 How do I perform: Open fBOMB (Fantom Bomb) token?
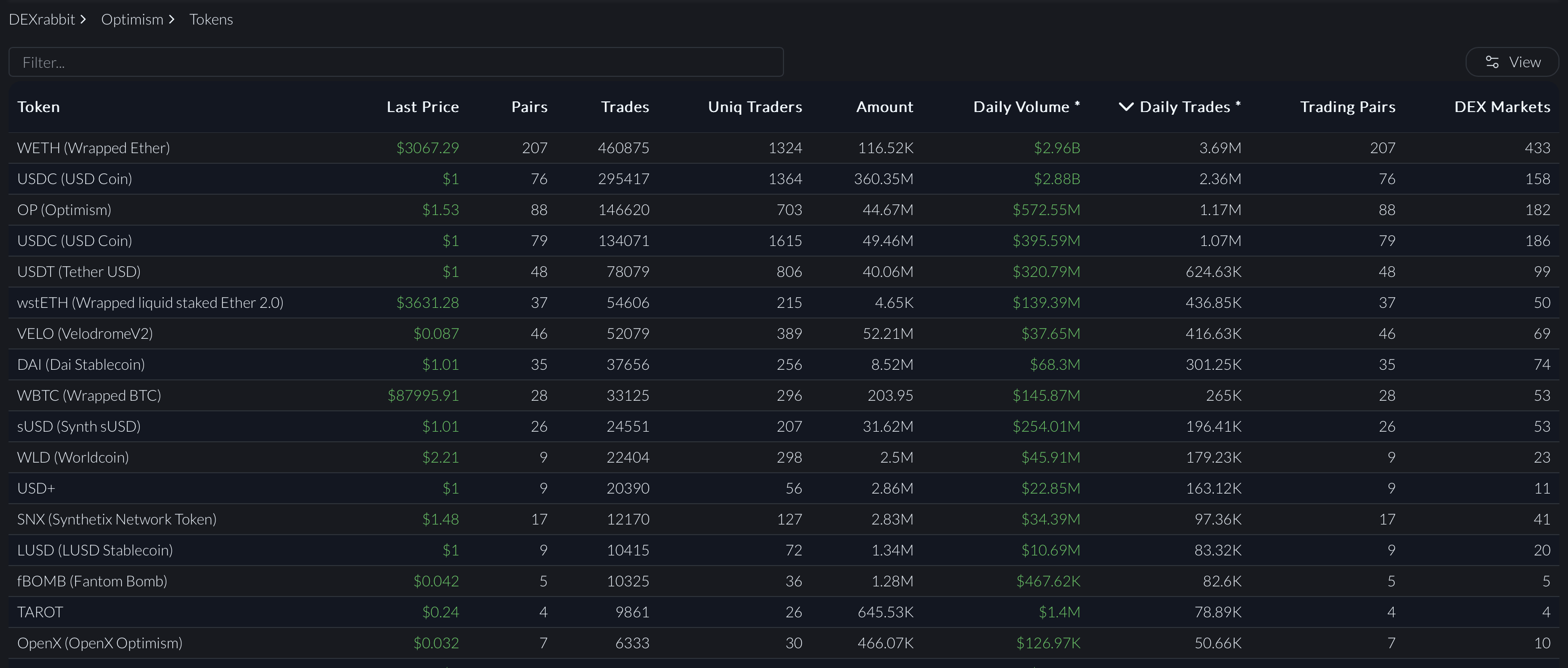tap(92, 582)
